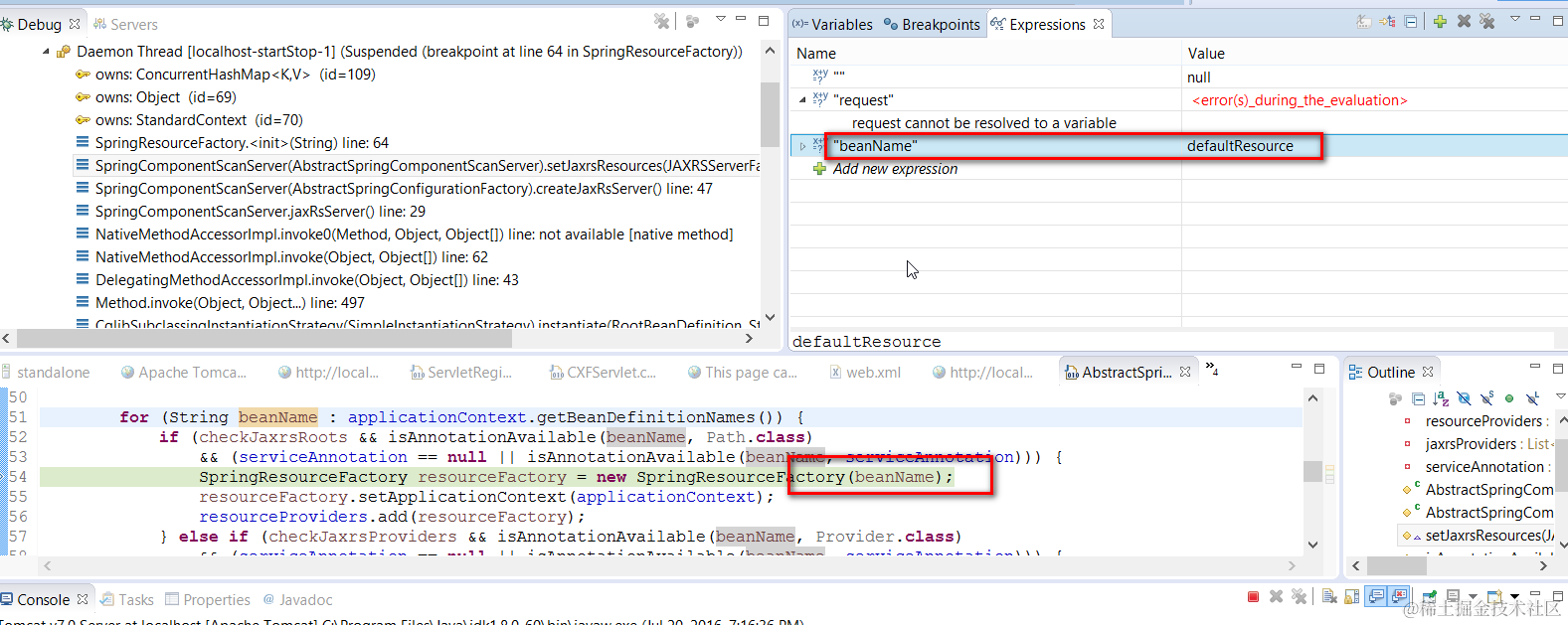The width and height of the screenshot is (1568, 625).
Task: Click the defaultResource value cell
Action: (x=1240, y=146)
